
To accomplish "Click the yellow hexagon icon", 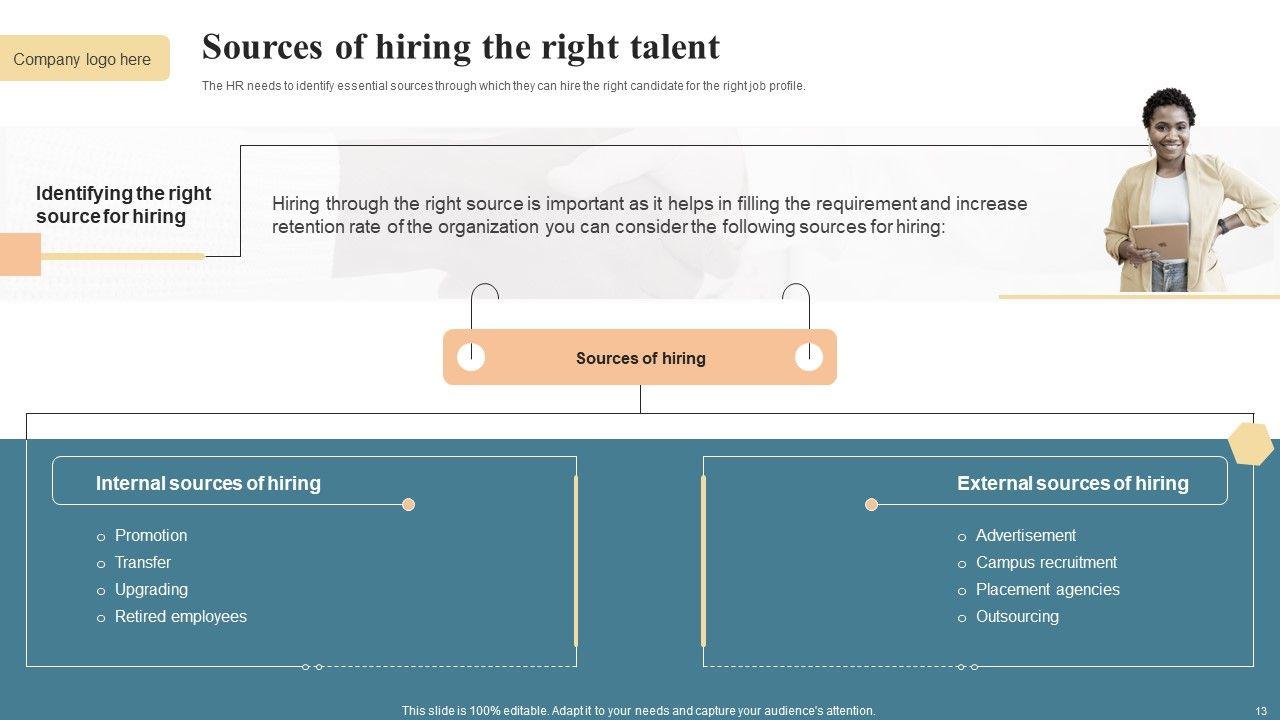I will coord(1251,444).
